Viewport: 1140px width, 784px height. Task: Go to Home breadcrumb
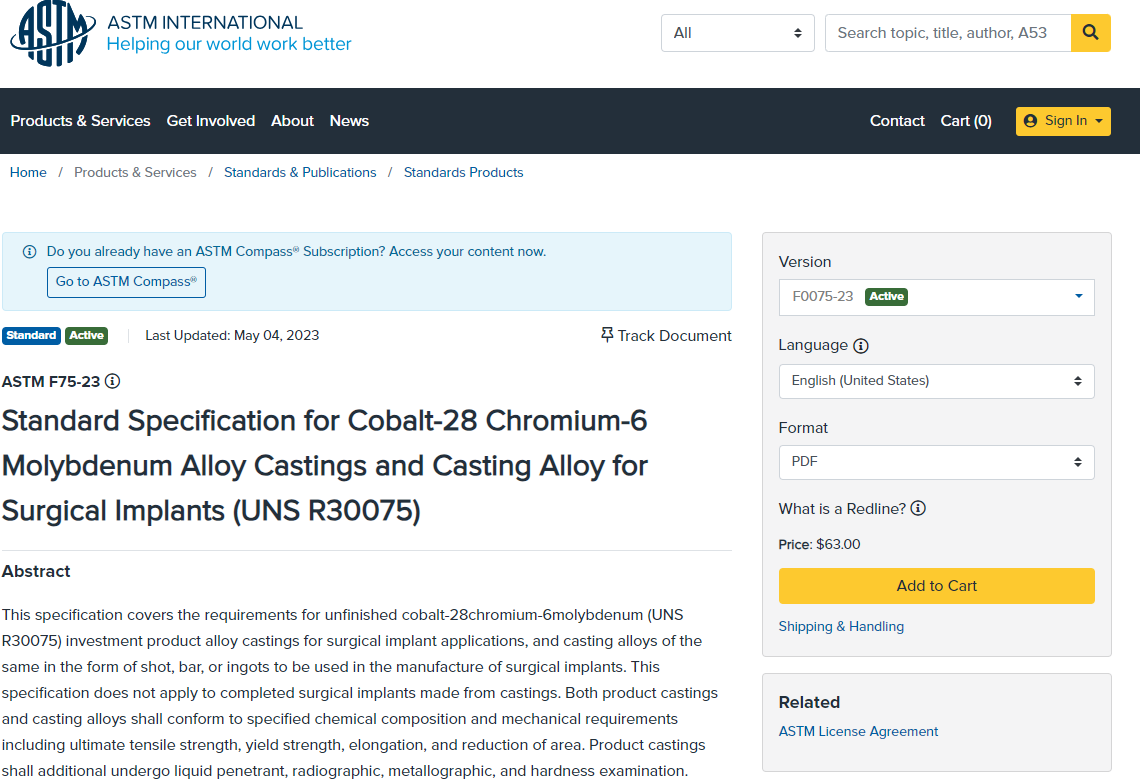pyautogui.click(x=28, y=172)
